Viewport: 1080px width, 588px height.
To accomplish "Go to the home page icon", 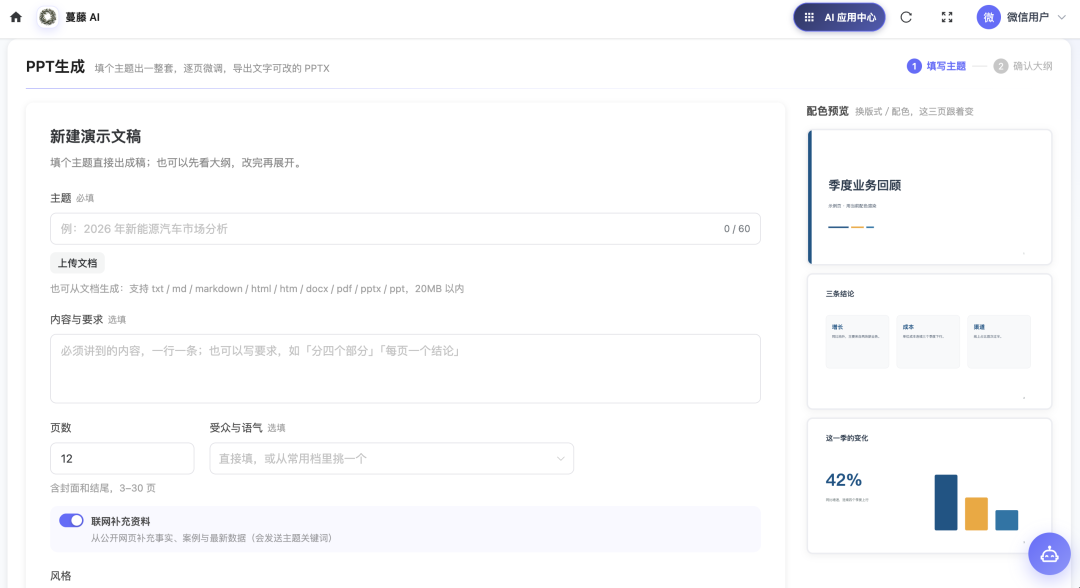I will pos(16,17).
